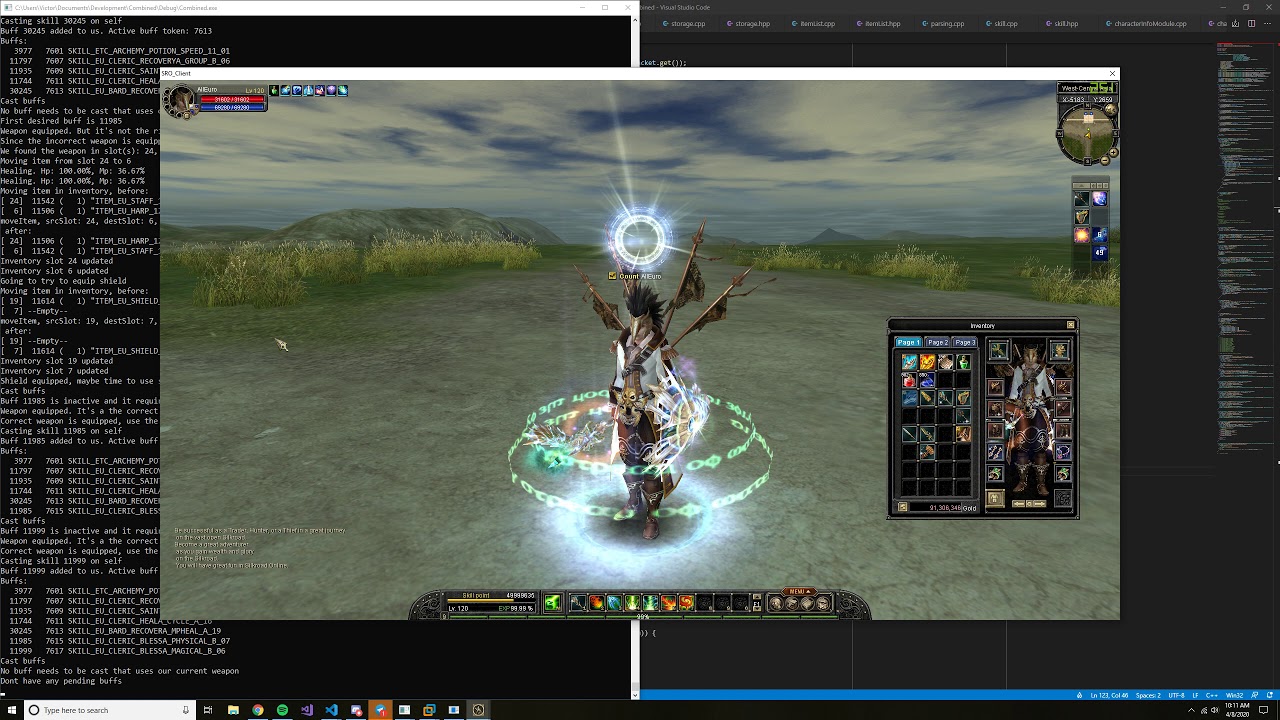
Task: Click the gold coin icon next to the gold amount
Action: point(903,507)
